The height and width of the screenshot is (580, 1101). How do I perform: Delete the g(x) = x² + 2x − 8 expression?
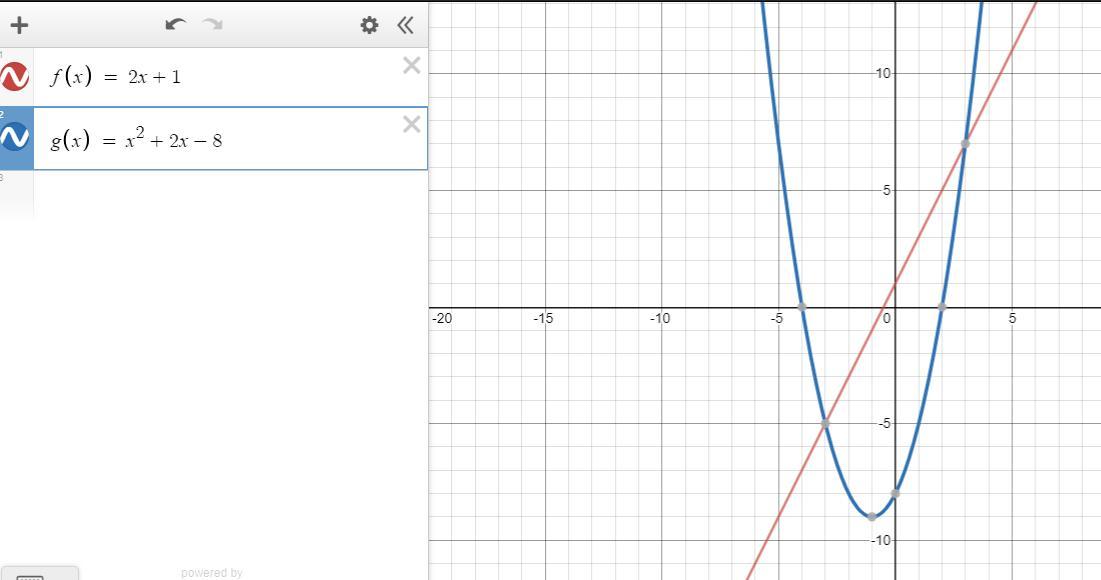pos(411,124)
